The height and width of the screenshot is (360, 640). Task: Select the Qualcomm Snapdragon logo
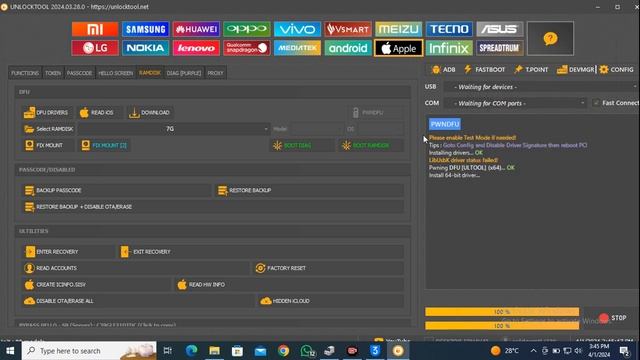click(x=247, y=48)
